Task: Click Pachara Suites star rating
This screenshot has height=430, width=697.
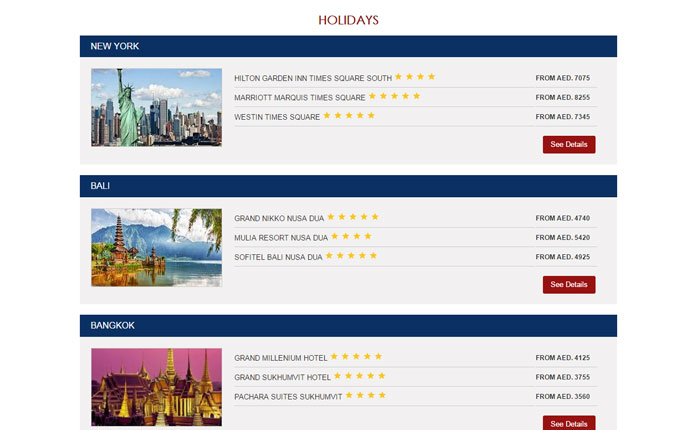Action: [x=365, y=395]
